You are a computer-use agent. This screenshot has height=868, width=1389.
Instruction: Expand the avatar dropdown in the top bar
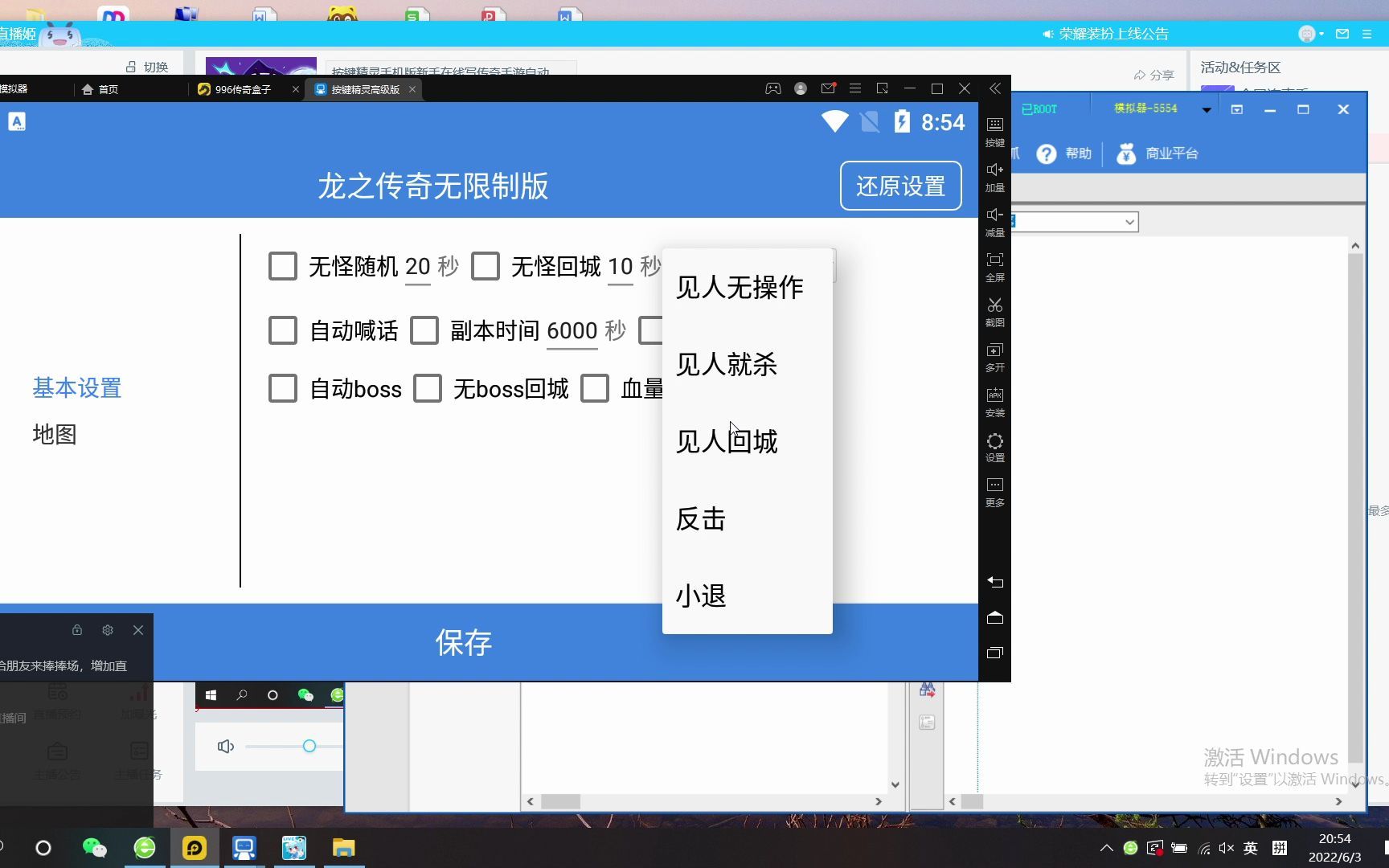tap(1321, 34)
